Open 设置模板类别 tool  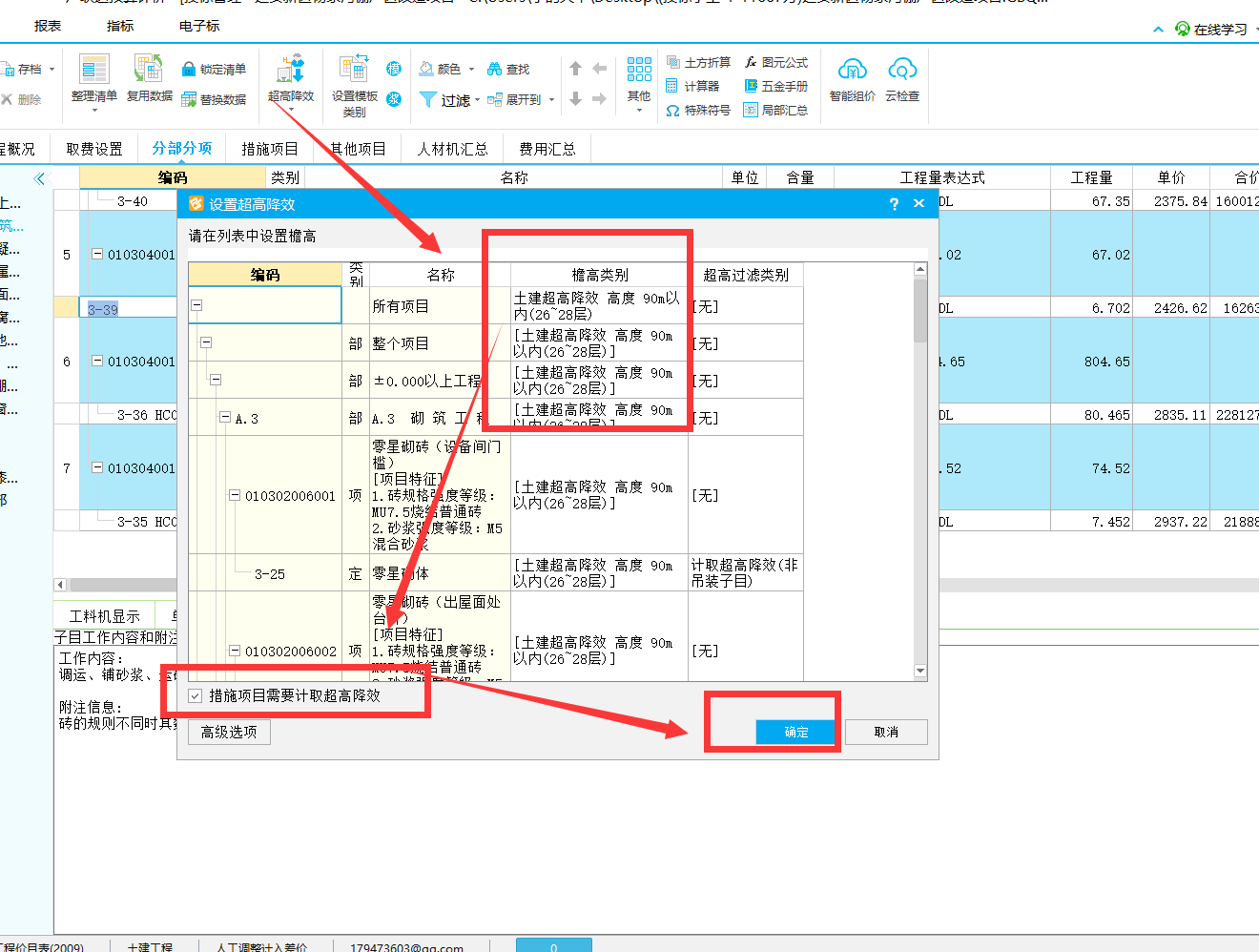(x=354, y=84)
